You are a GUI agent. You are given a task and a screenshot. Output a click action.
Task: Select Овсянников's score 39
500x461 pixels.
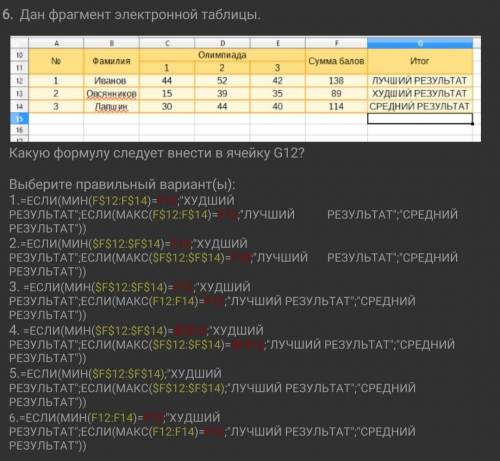[222, 94]
